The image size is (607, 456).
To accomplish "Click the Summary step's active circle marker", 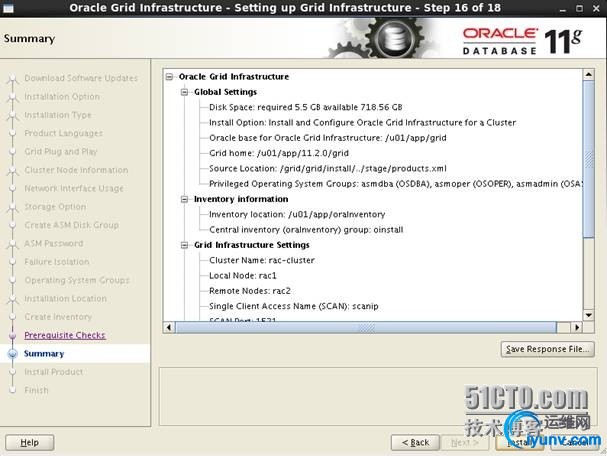I will click(13, 353).
